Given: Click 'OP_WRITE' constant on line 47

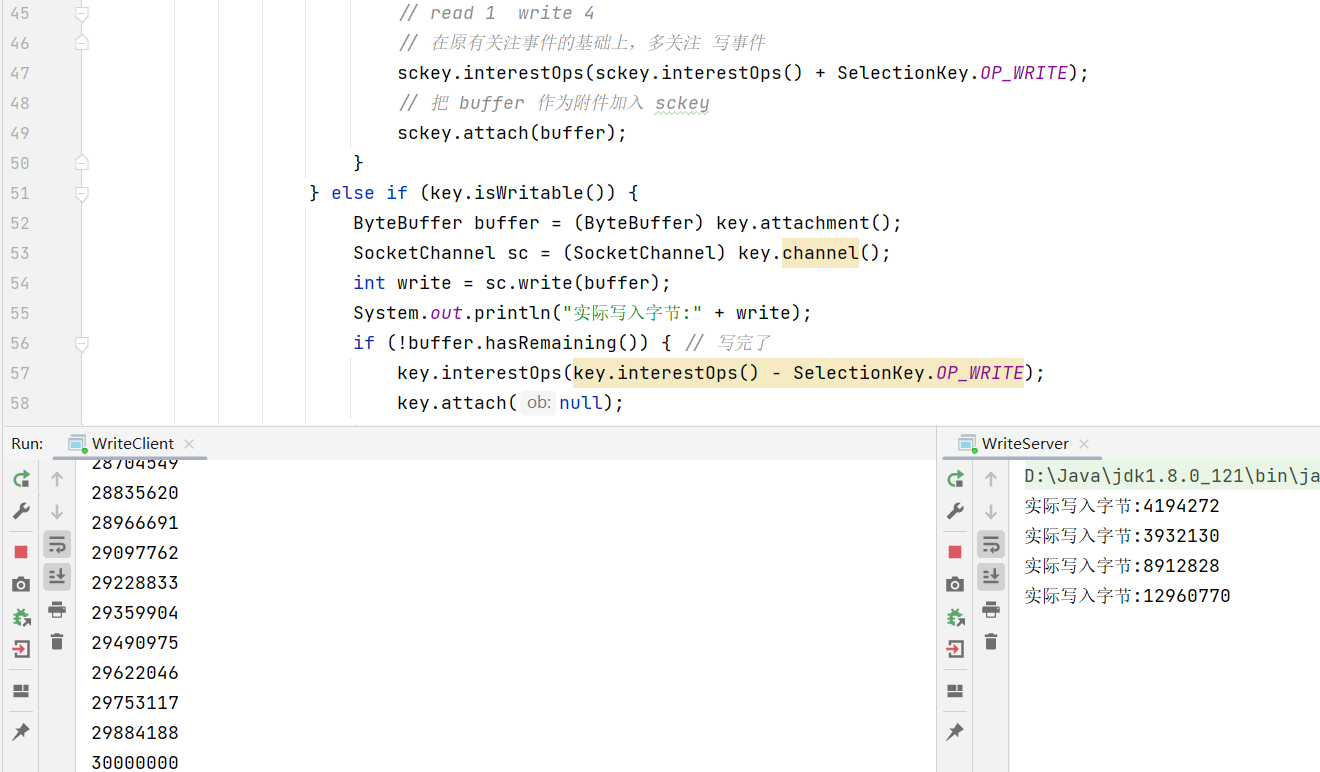Looking at the screenshot, I should tap(1024, 73).
